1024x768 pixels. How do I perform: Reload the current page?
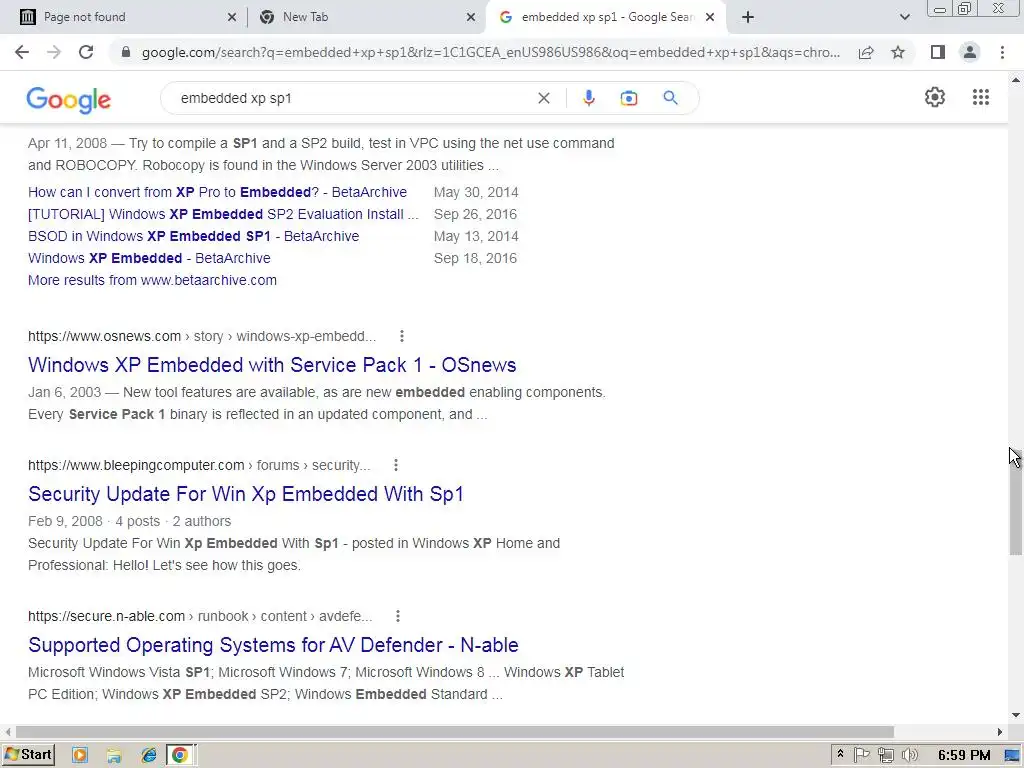[x=86, y=52]
